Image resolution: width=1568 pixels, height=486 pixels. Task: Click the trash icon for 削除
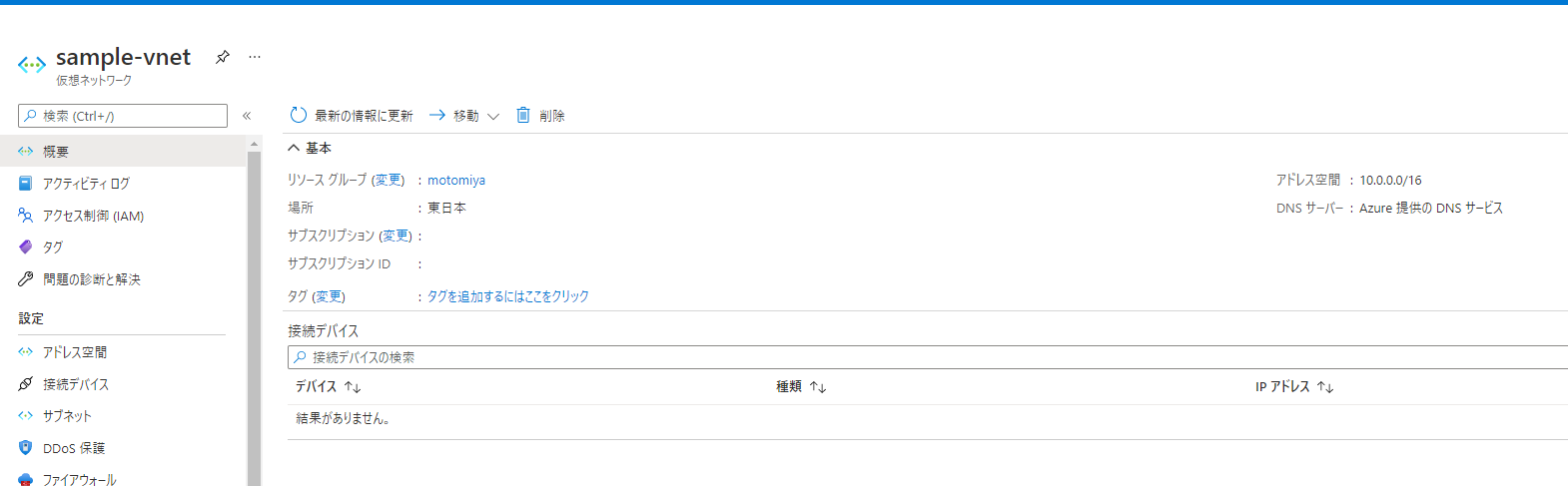(x=523, y=116)
